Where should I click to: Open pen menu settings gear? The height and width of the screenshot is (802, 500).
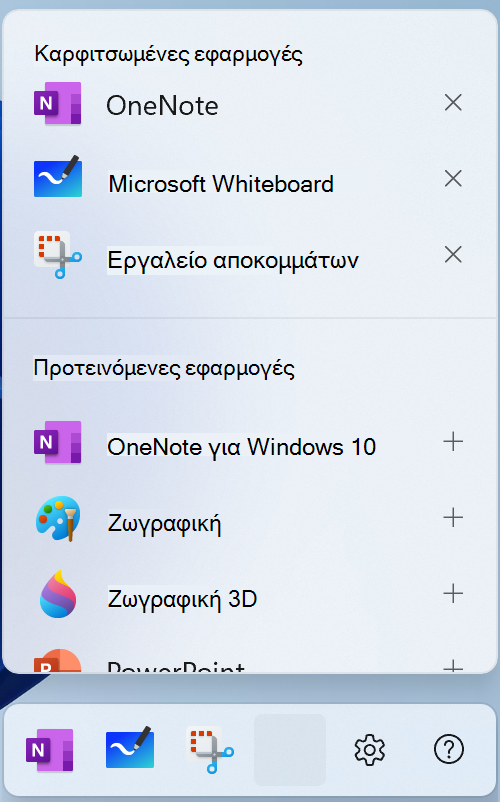click(x=370, y=750)
